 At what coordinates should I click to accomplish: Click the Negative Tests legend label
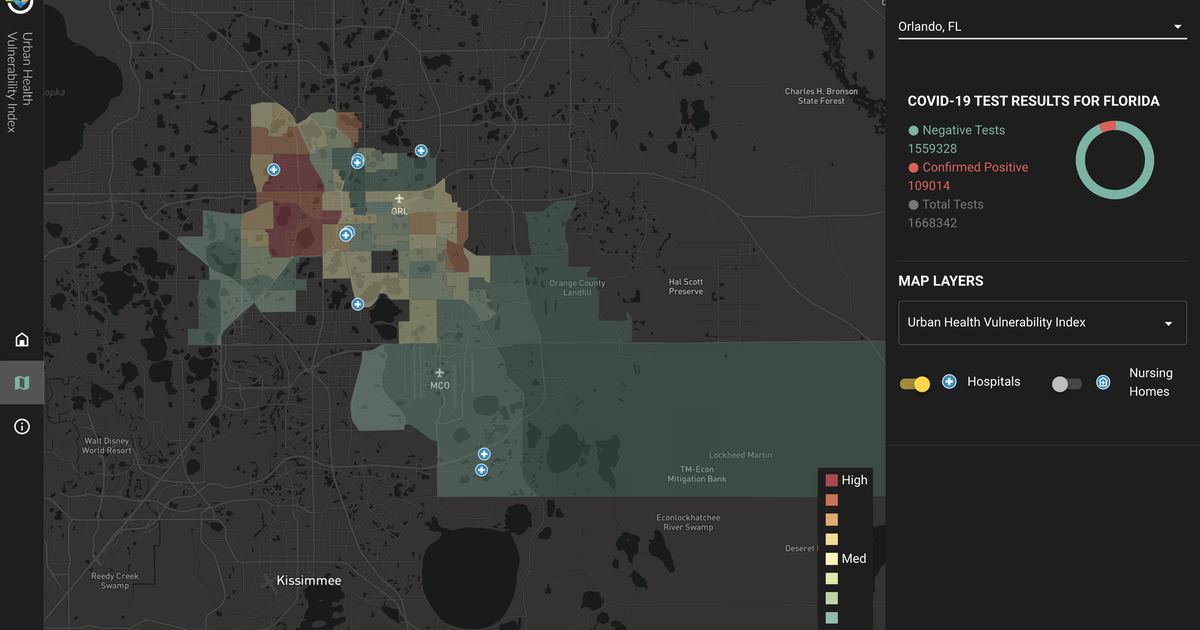click(964, 130)
